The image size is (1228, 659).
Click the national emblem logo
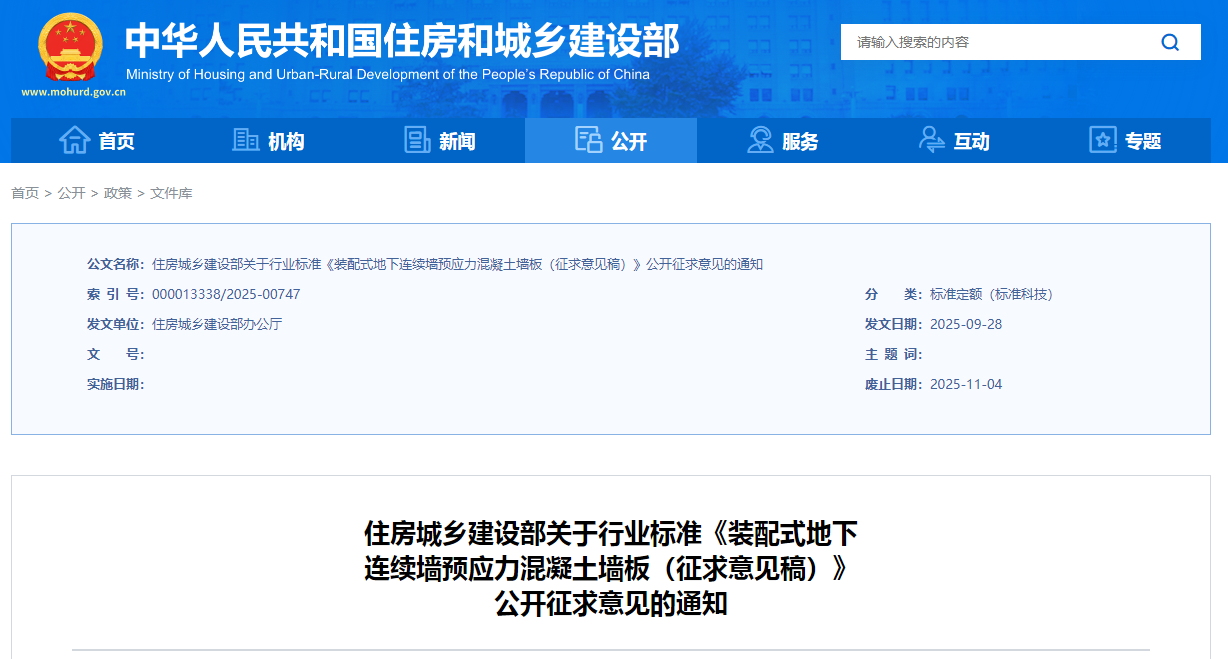(x=69, y=46)
